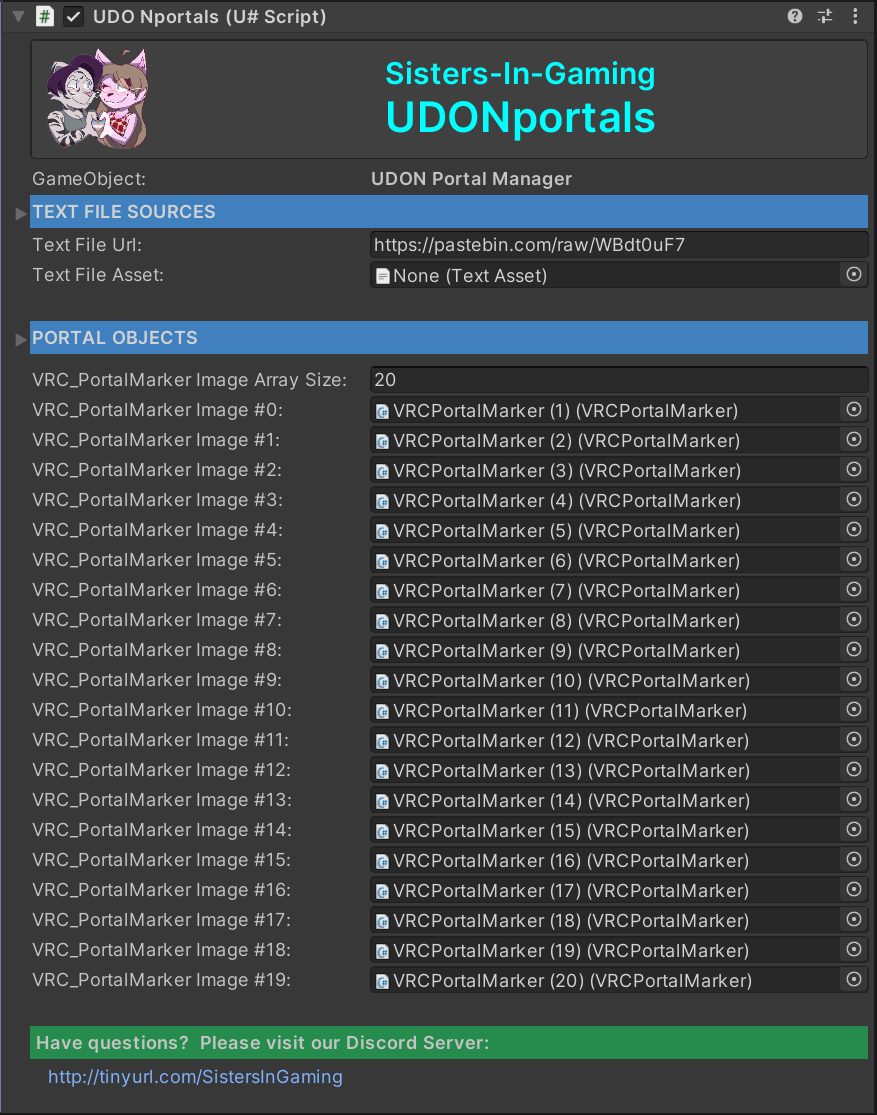Image resolution: width=877 pixels, height=1115 pixels.
Task: Select the U# script icon in the header
Action: (x=43, y=16)
